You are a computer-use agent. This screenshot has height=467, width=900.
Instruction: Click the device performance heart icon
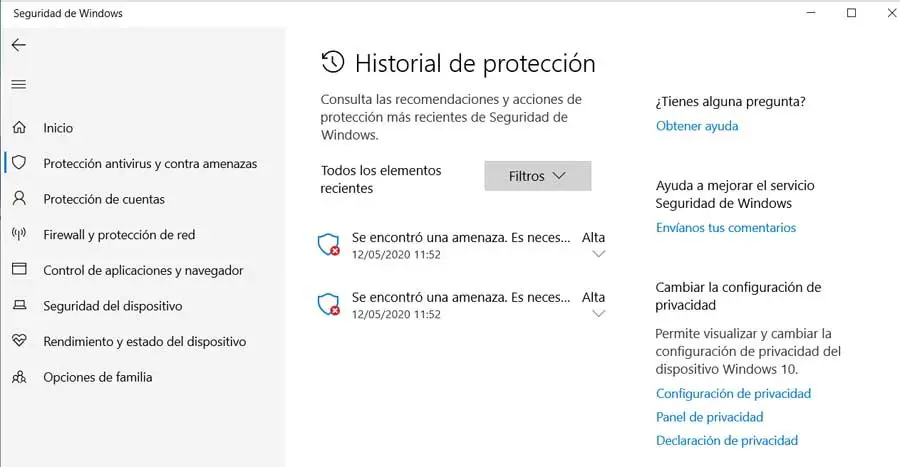pos(18,341)
